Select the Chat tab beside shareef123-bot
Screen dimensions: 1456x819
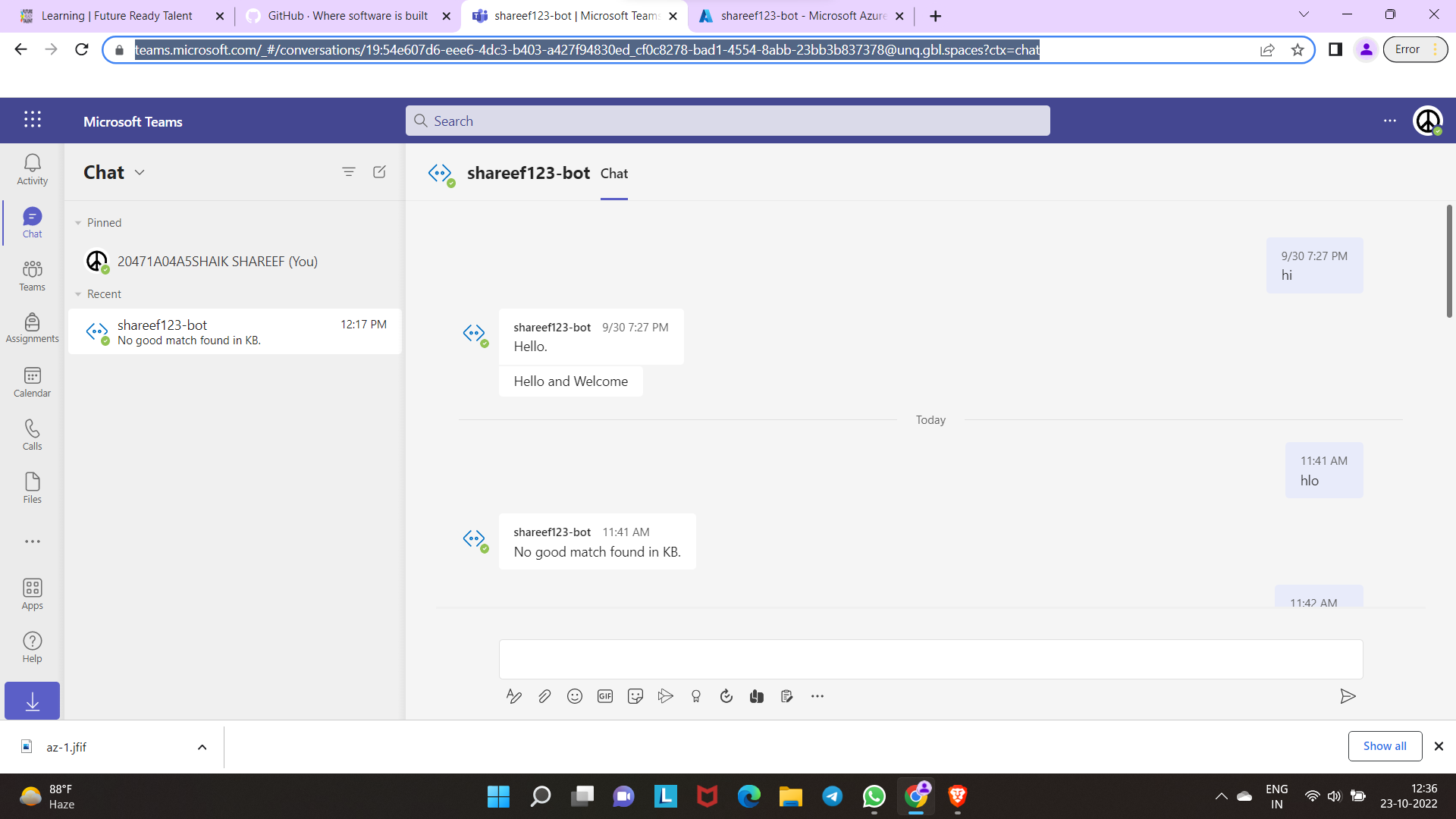(x=613, y=174)
